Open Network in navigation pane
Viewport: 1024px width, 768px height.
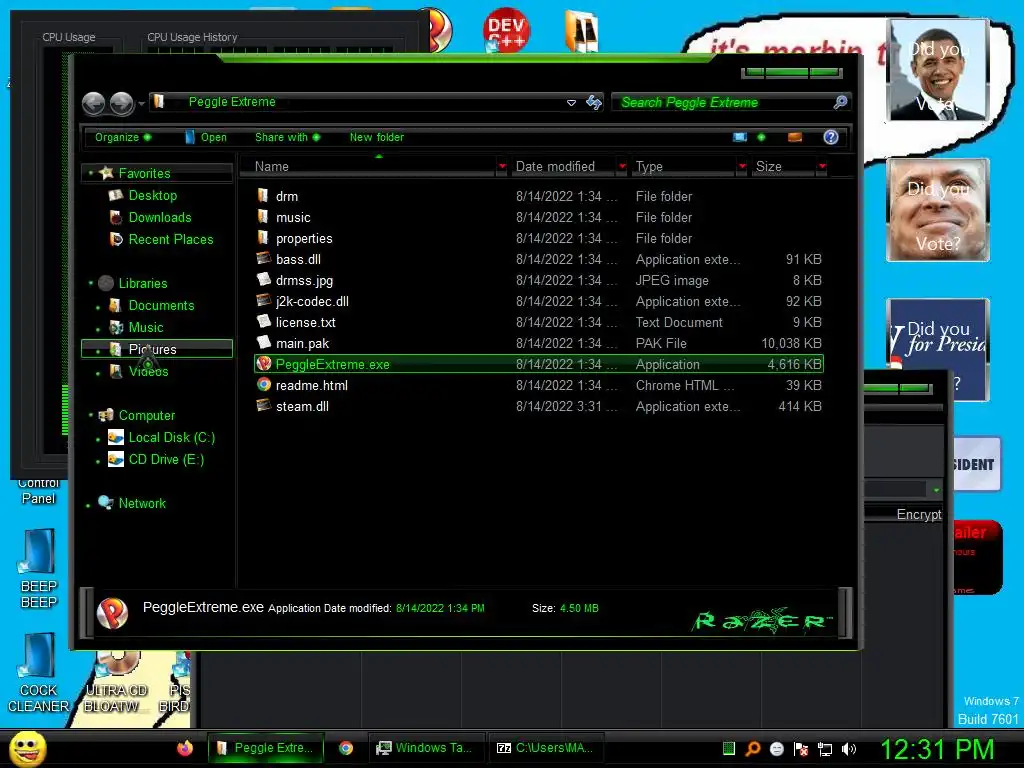click(142, 504)
